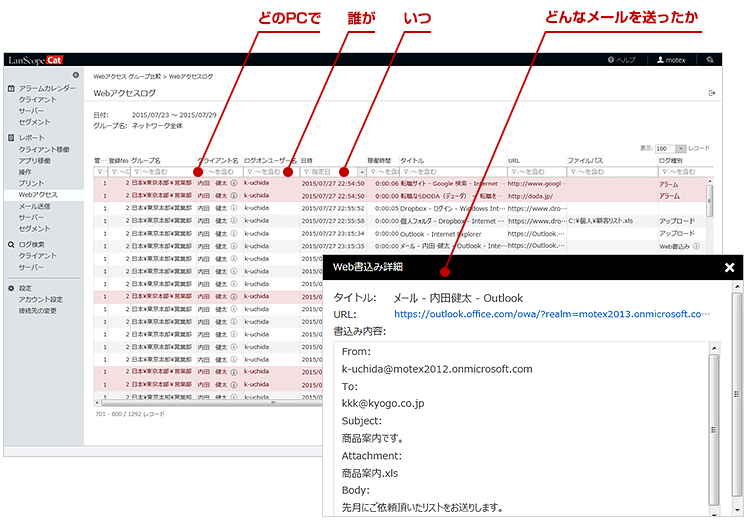
Task: Click the info icon next to Web書込み
Action: 697,246
